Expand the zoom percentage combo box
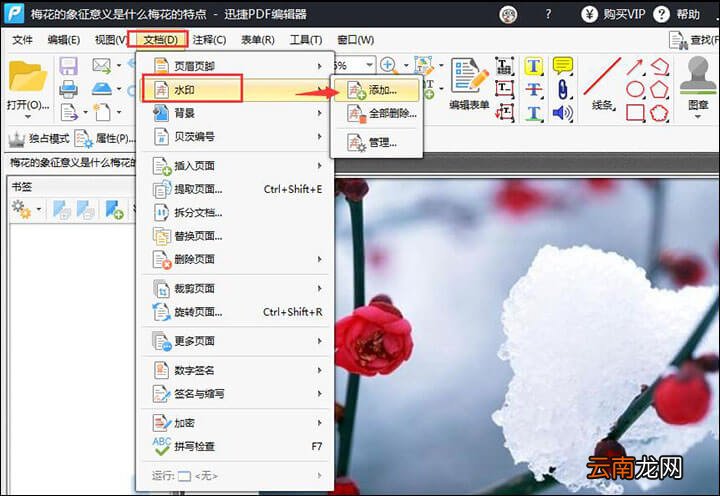This screenshot has width=720, height=496. (x=369, y=65)
